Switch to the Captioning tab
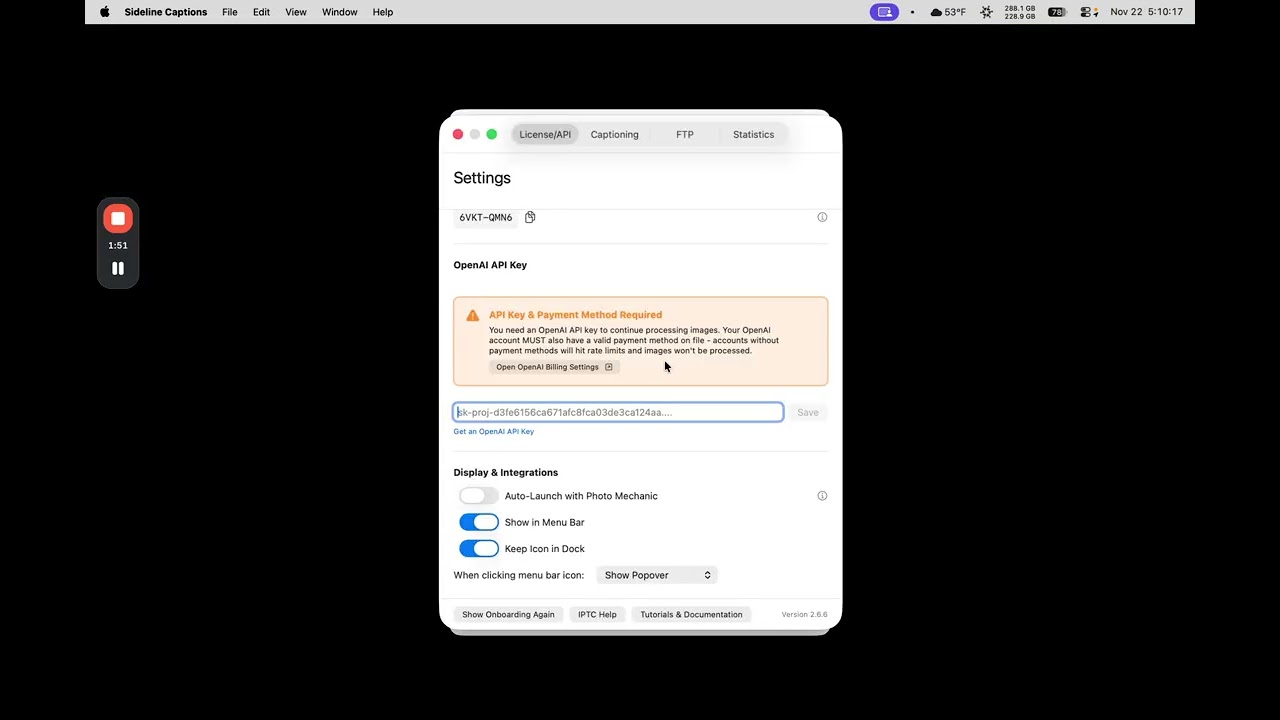 614,134
